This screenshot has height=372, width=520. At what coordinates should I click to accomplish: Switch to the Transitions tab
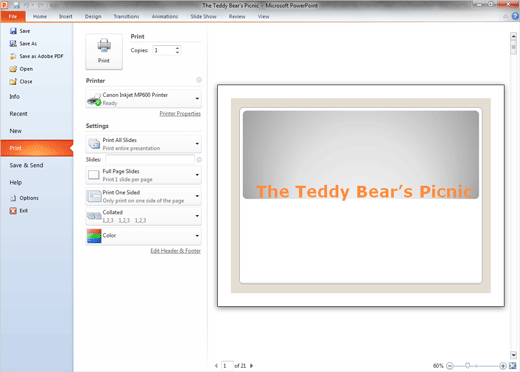click(x=126, y=16)
